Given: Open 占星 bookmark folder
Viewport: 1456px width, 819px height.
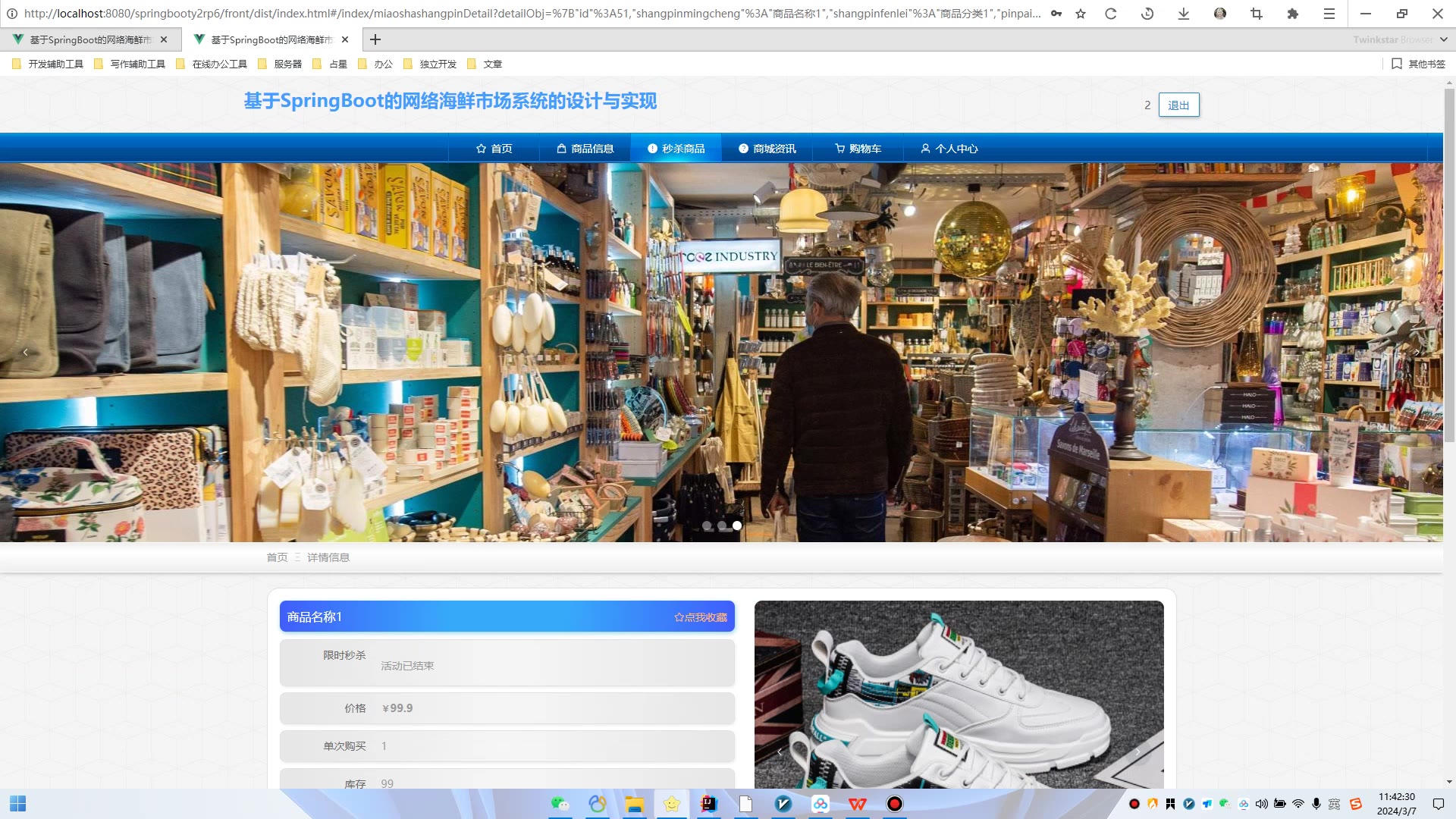Looking at the screenshot, I should pyautogui.click(x=331, y=64).
